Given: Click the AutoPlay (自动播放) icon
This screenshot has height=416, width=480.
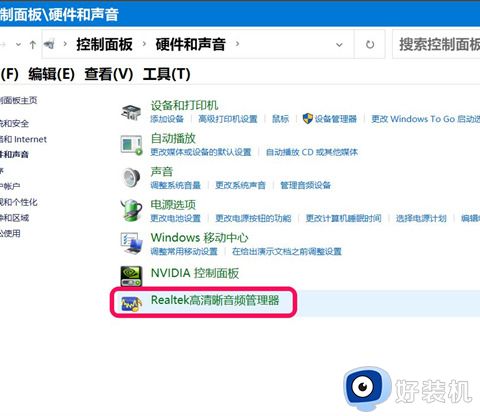Looking at the screenshot, I should tap(131, 145).
